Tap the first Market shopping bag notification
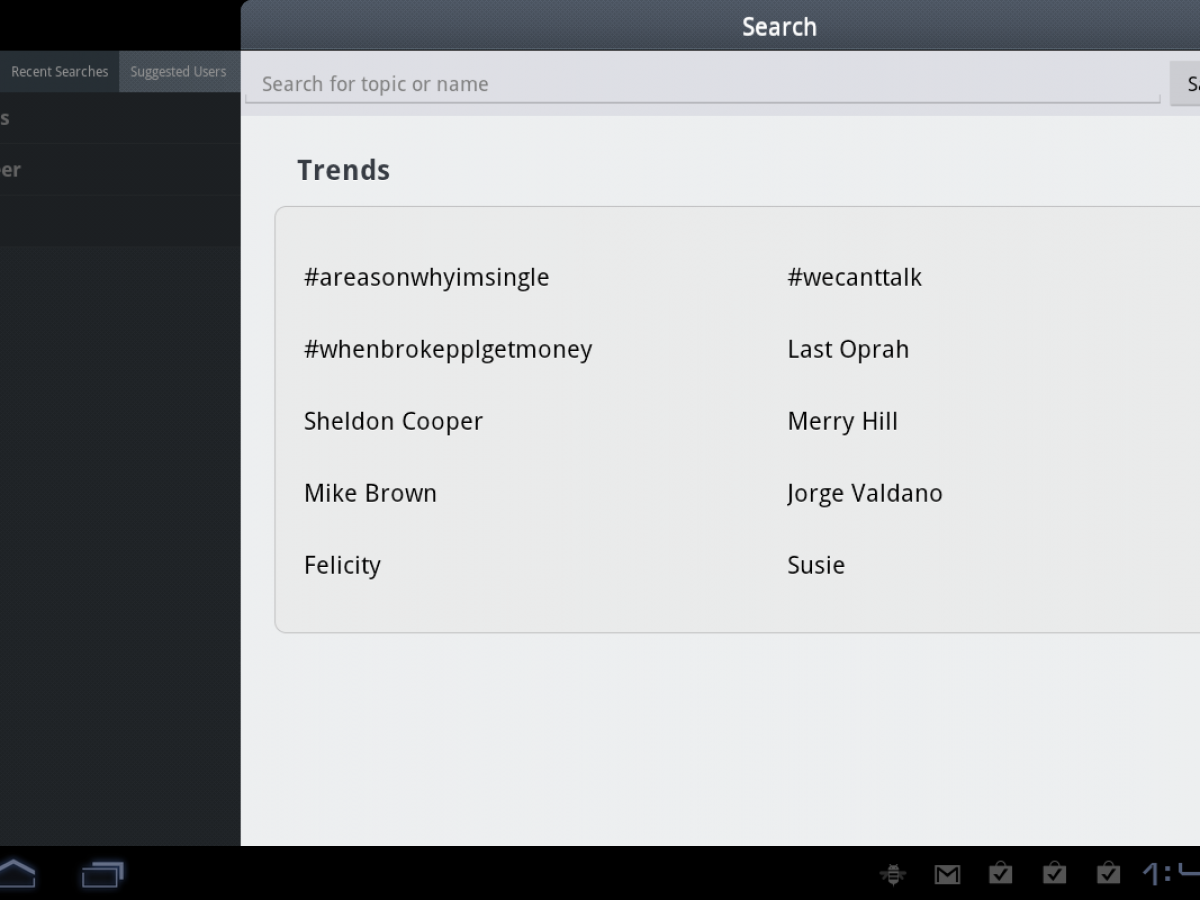 pyautogui.click(x=1000, y=874)
